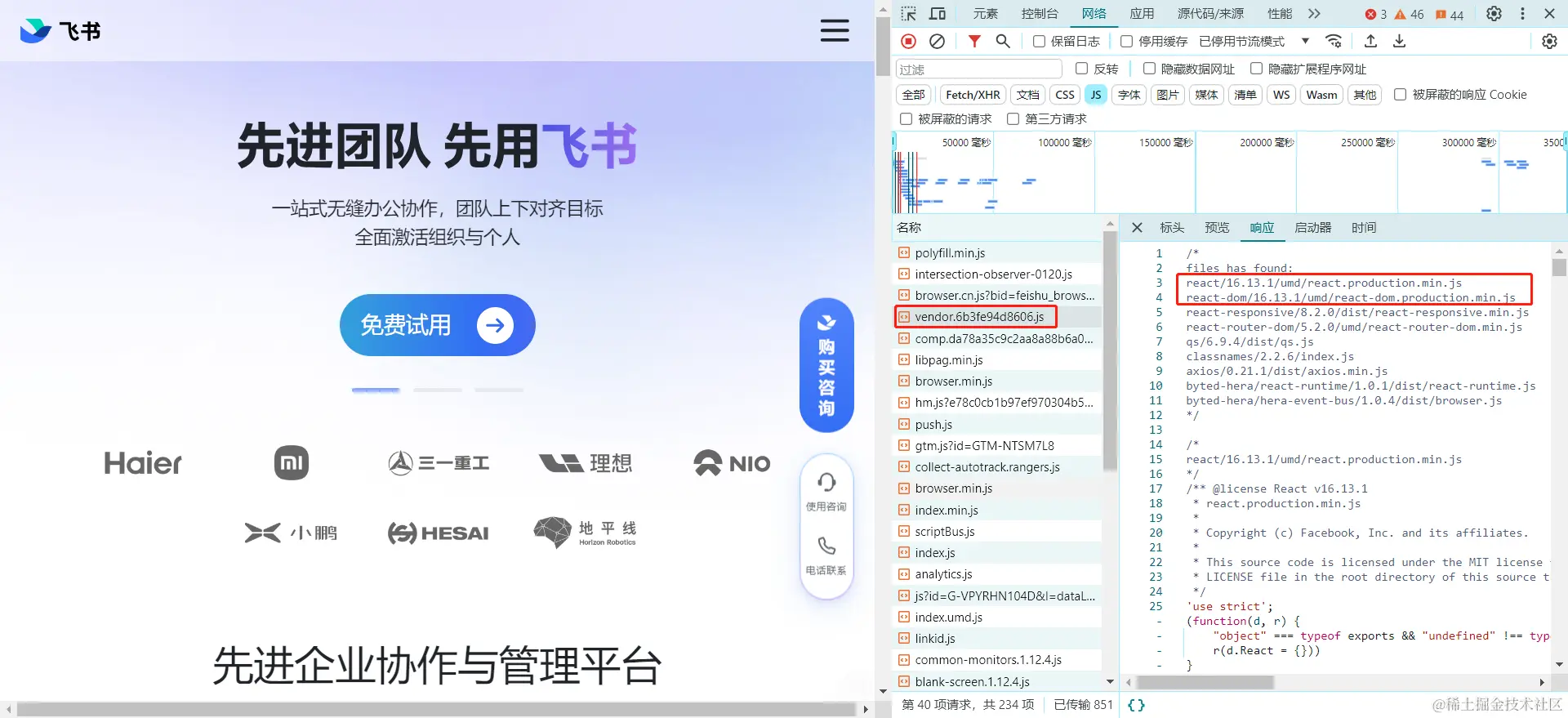Select vendor.6b3fe94d8606.js request row
The image size is (1568, 718).
[x=998, y=317]
